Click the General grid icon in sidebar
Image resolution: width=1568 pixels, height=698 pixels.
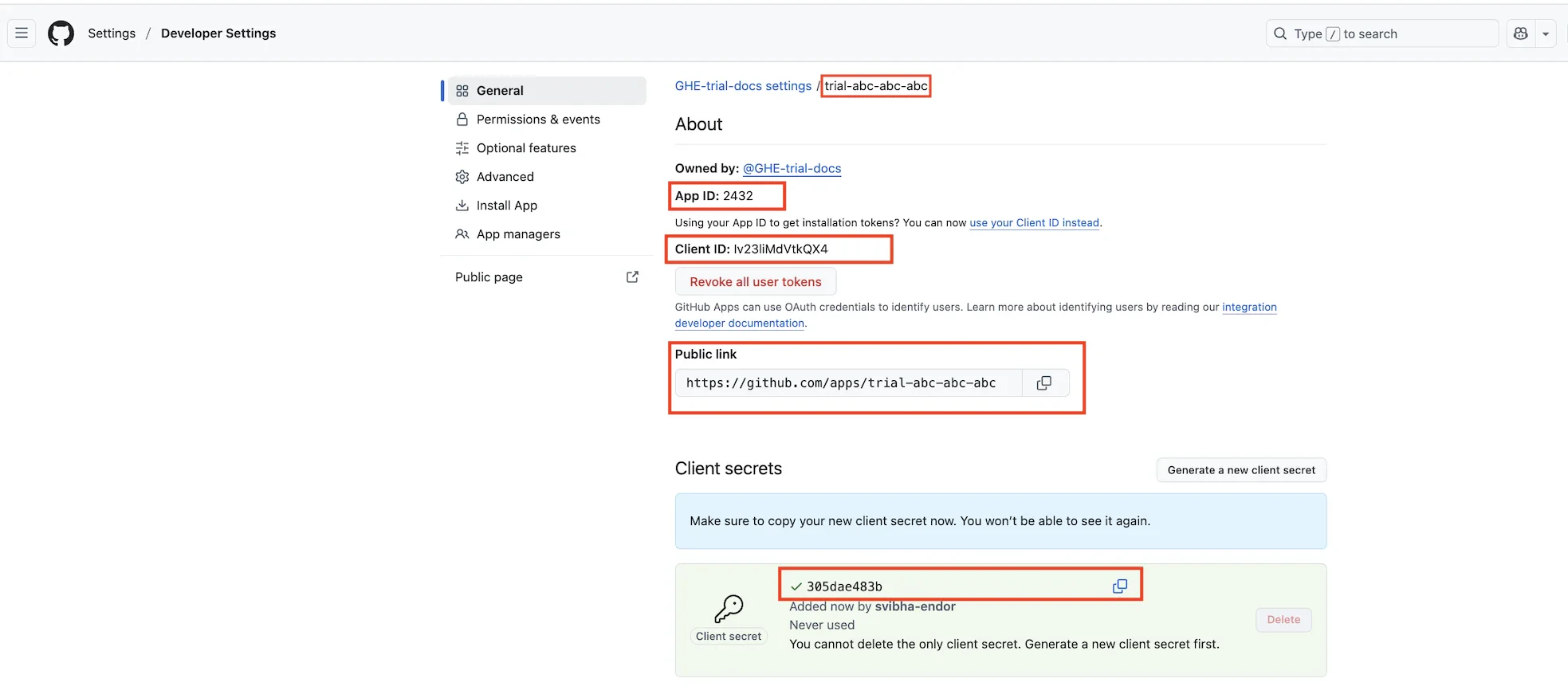pos(462,91)
